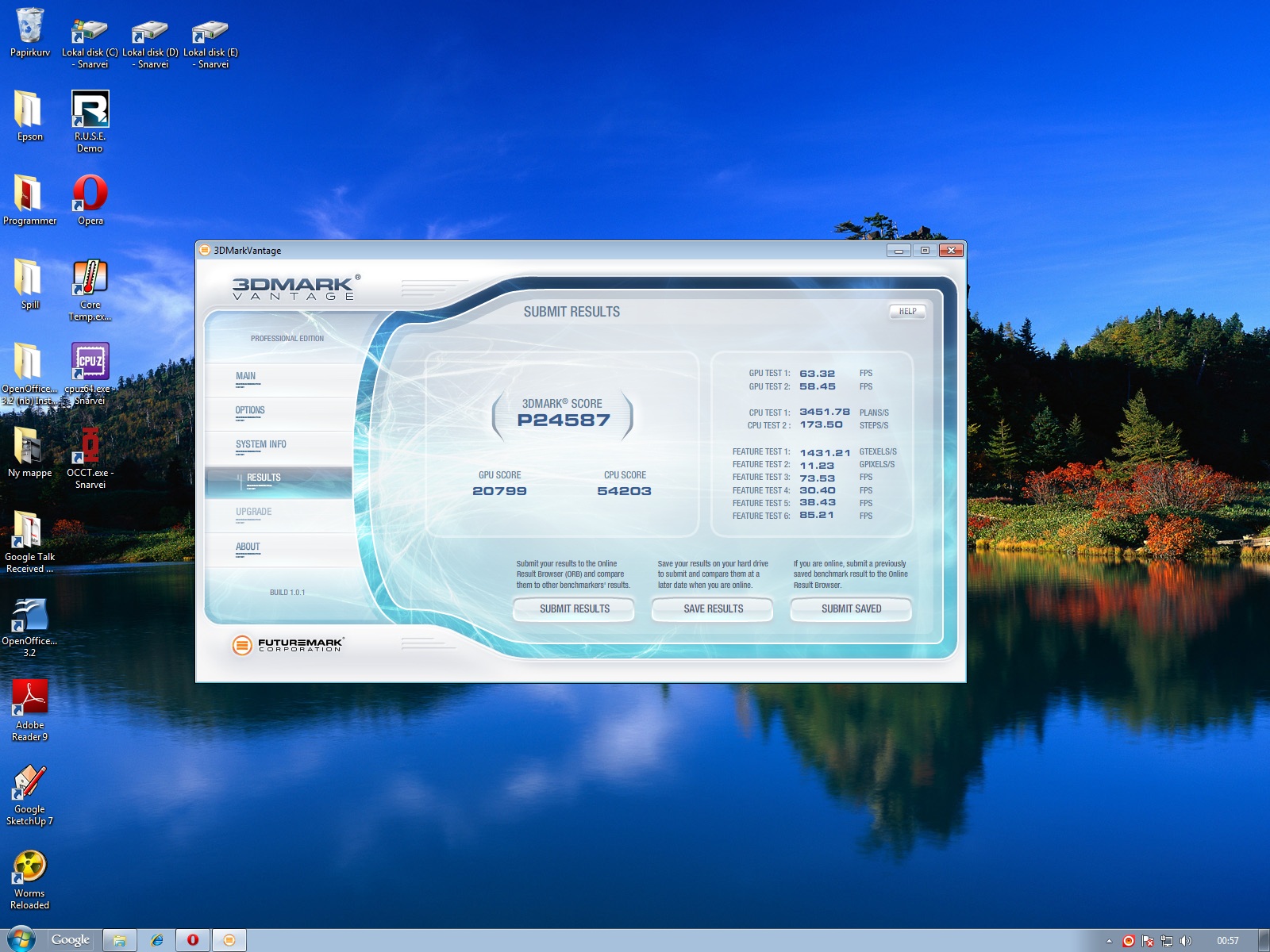Image resolution: width=1270 pixels, height=952 pixels.
Task: Select the Spill folder icon
Action: tap(30, 284)
